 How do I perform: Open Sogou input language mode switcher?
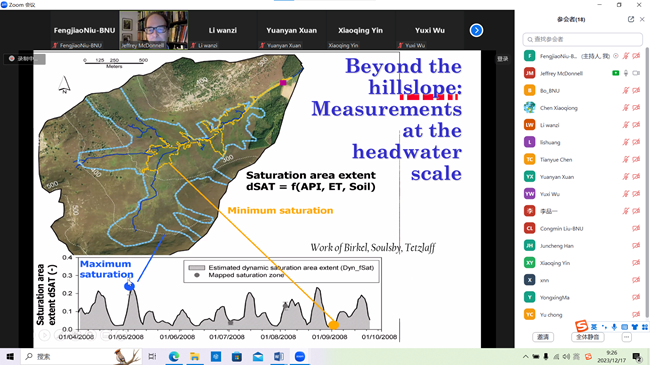tap(594, 327)
